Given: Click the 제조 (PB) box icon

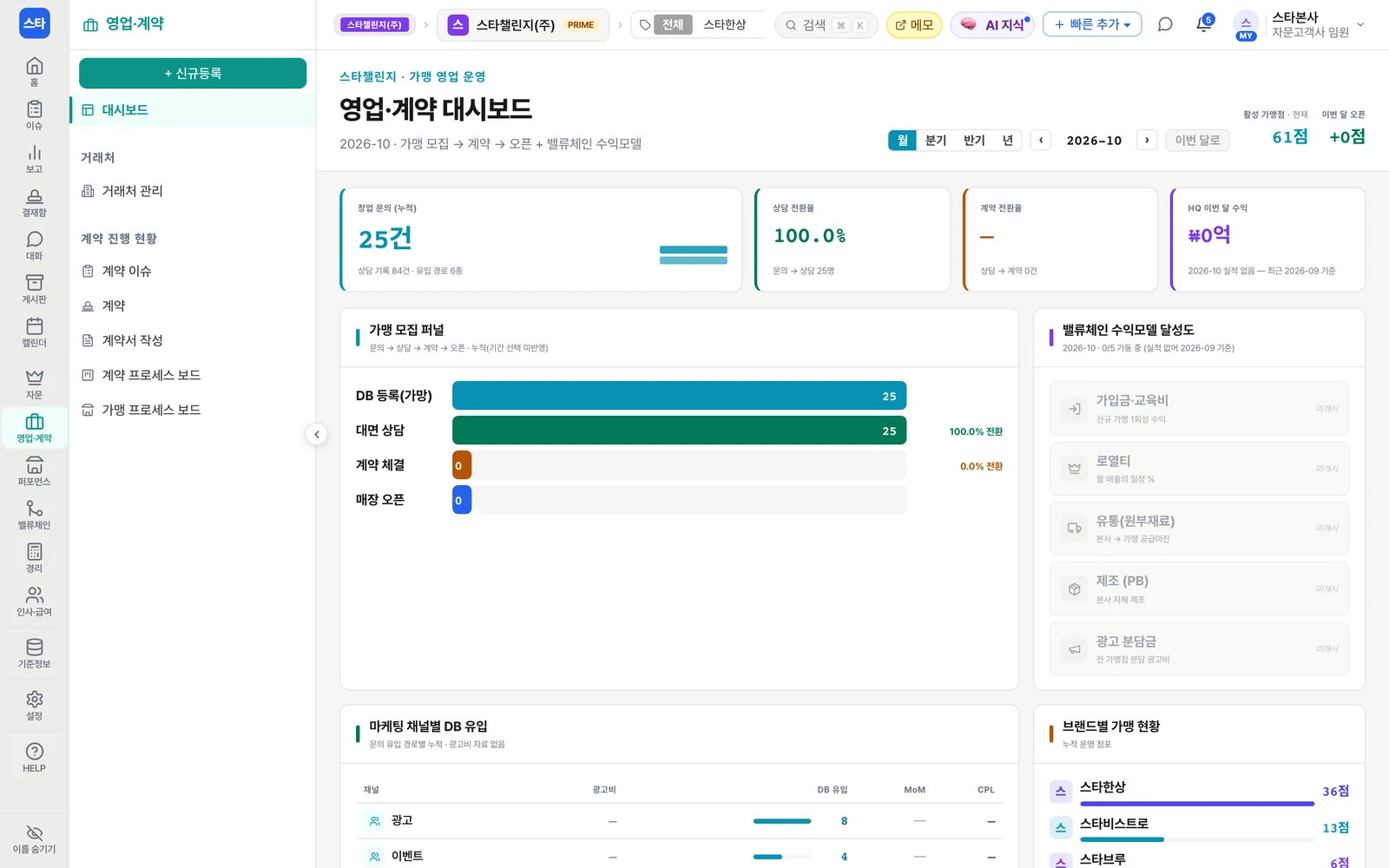Looking at the screenshot, I should coord(1074,589).
